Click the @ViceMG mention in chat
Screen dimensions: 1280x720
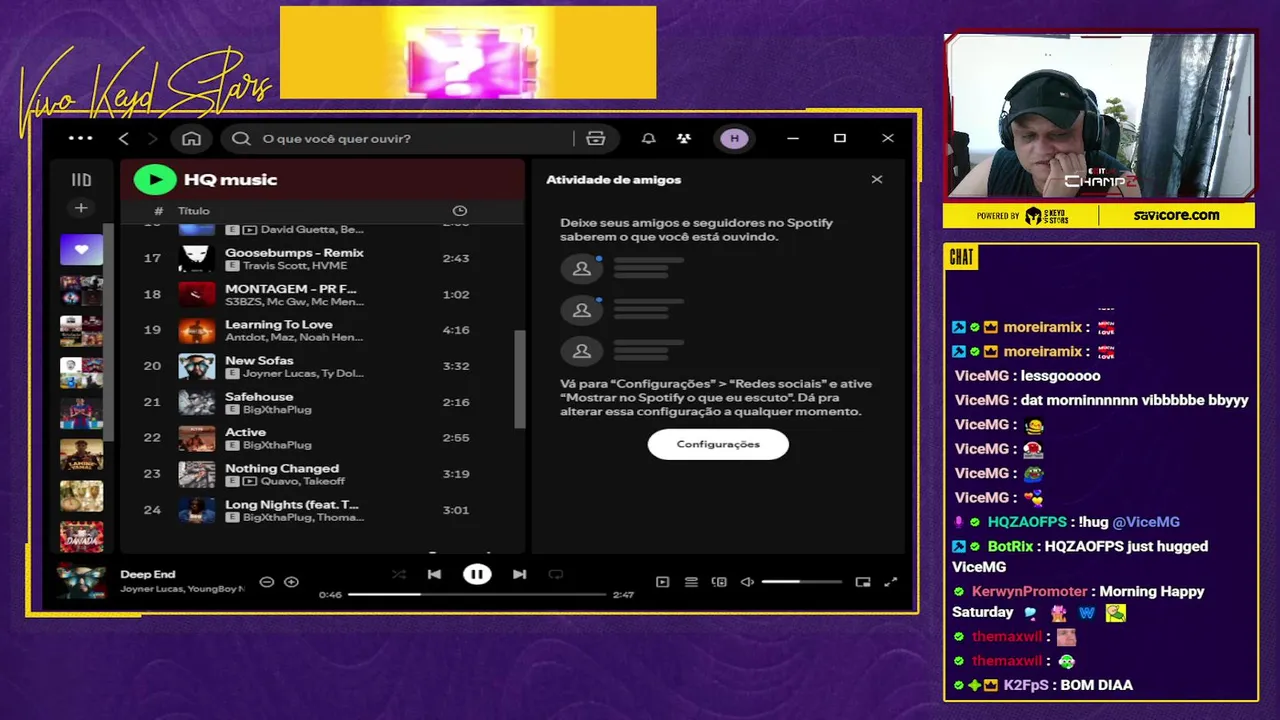tap(1146, 522)
